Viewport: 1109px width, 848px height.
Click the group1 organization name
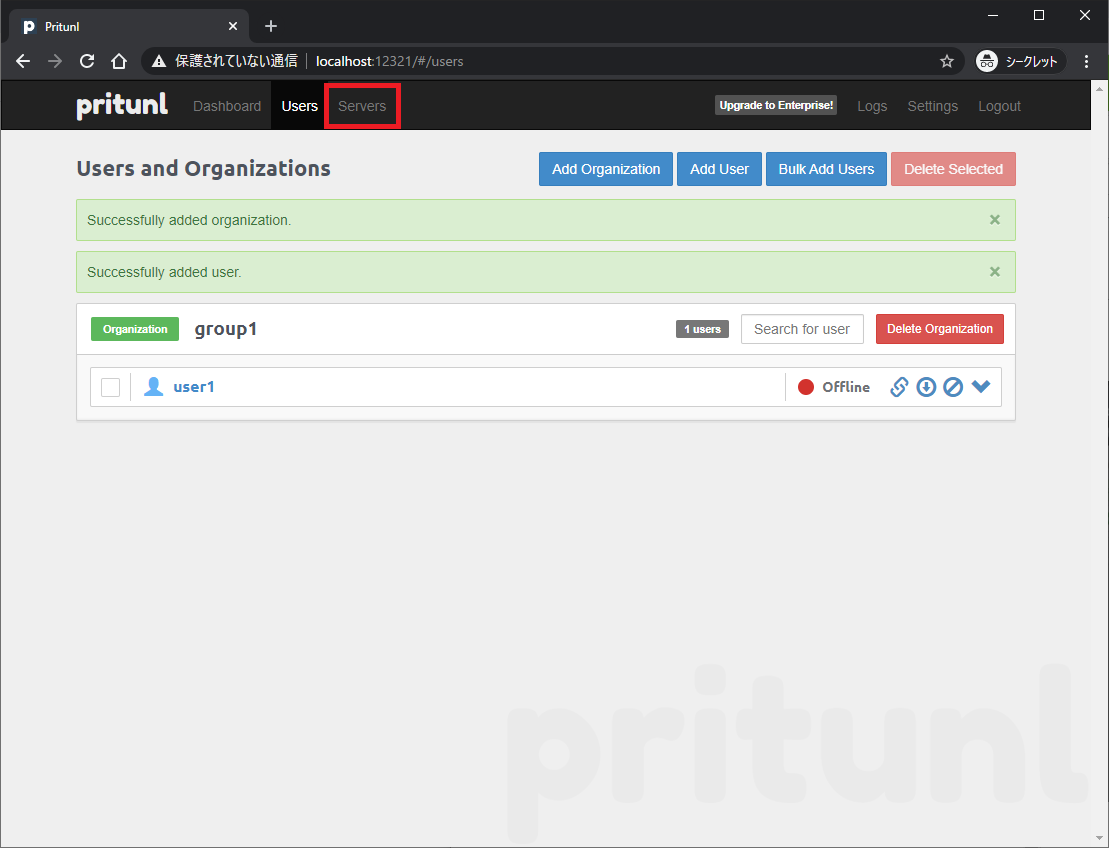226,330
